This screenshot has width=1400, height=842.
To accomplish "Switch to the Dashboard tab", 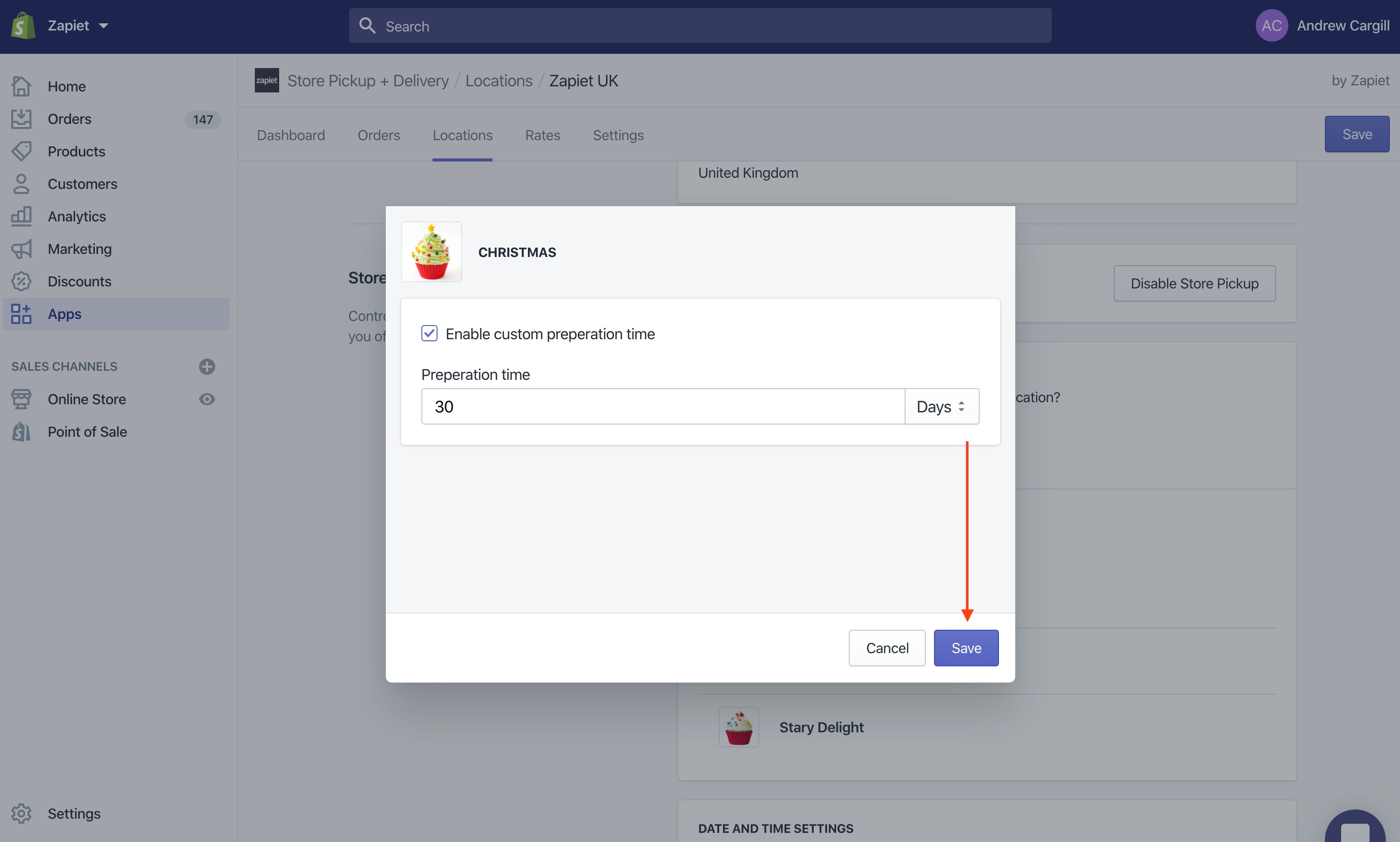I will click(x=291, y=135).
